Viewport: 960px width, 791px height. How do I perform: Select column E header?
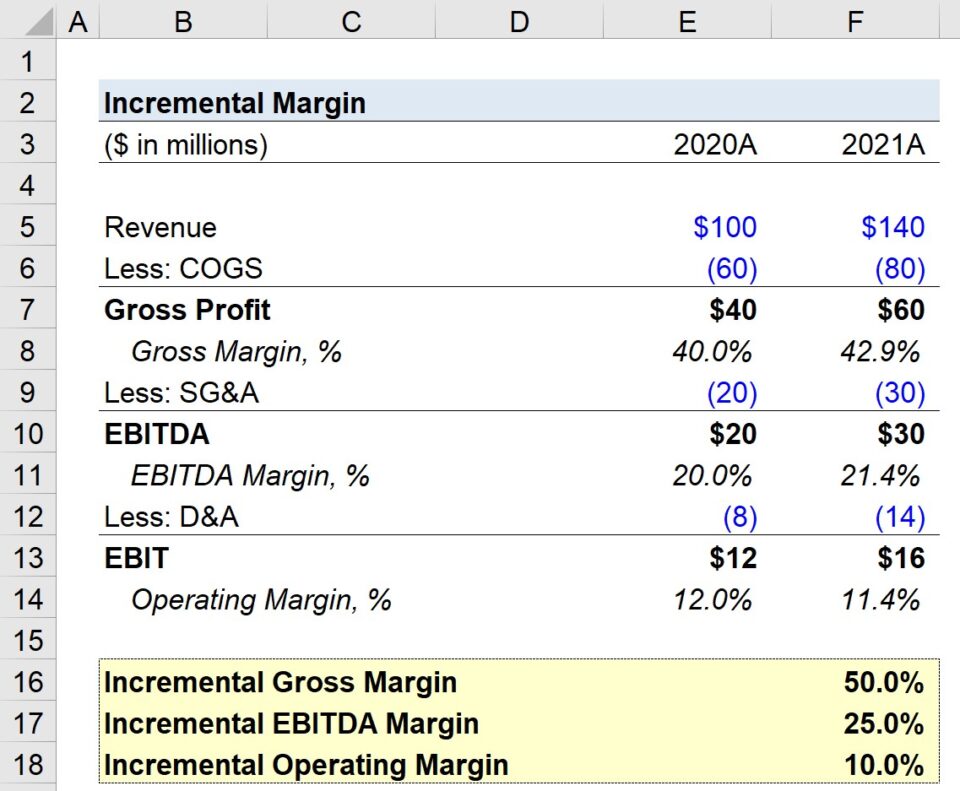(687, 18)
